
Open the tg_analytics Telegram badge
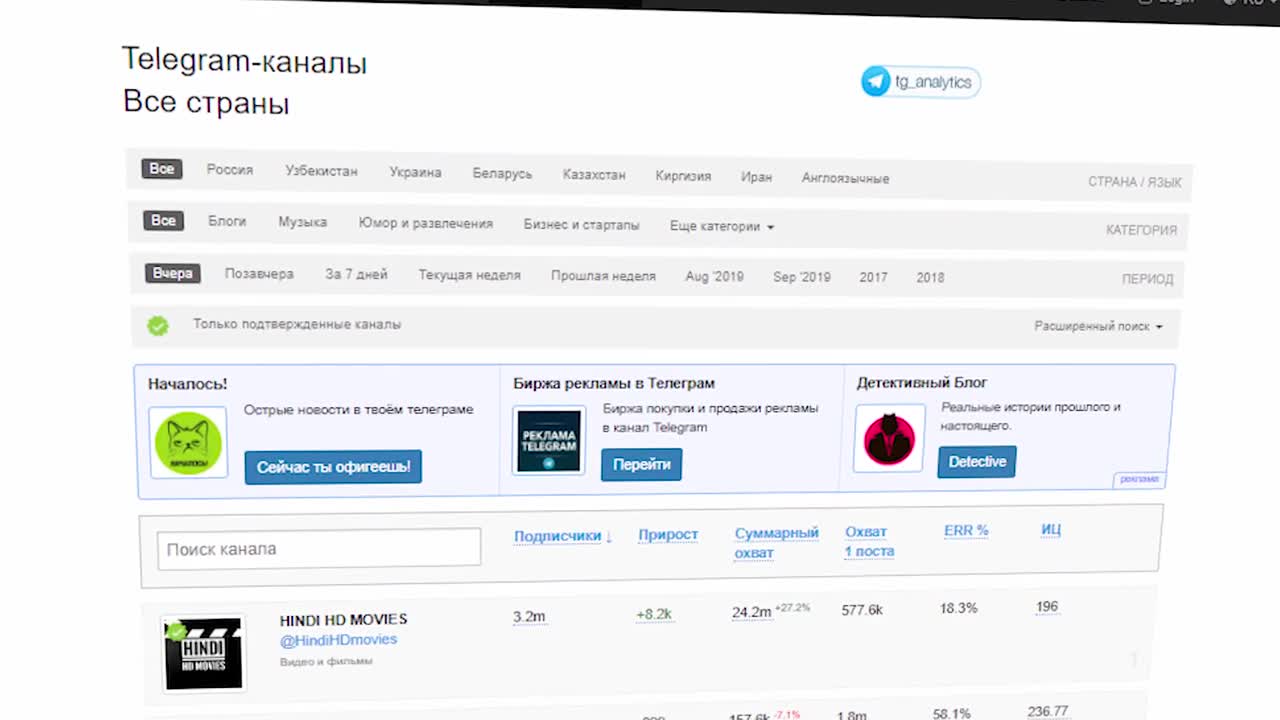tap(921, 82)
